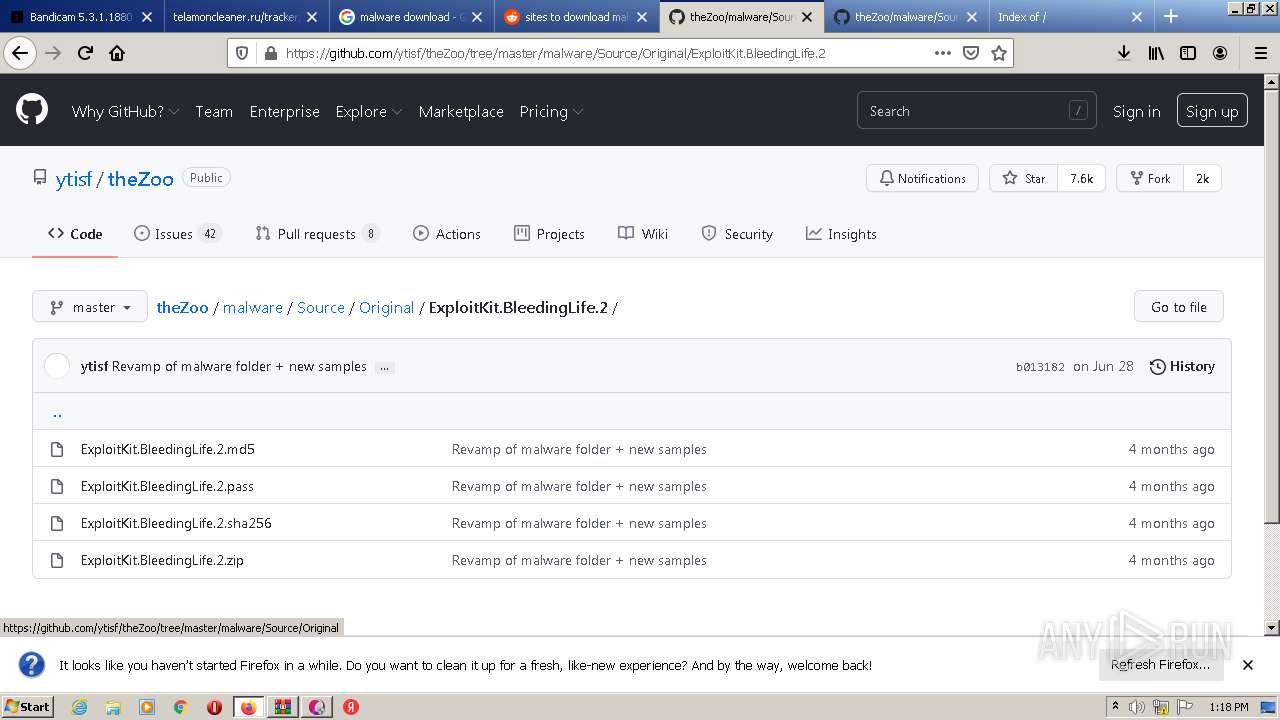
Task: Click Notifications button
Action: pyautogui.click(x=922, y=178)
